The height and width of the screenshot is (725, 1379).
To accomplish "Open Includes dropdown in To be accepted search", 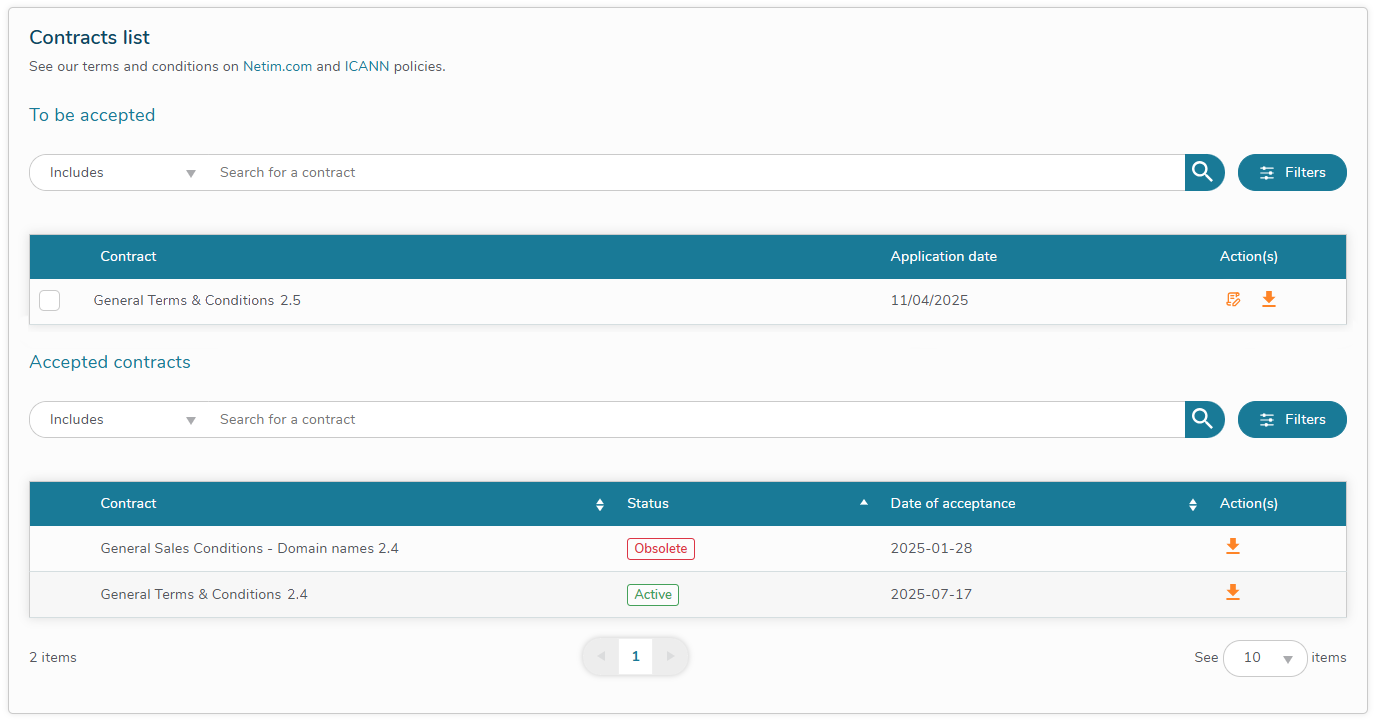I will point(122,172).
